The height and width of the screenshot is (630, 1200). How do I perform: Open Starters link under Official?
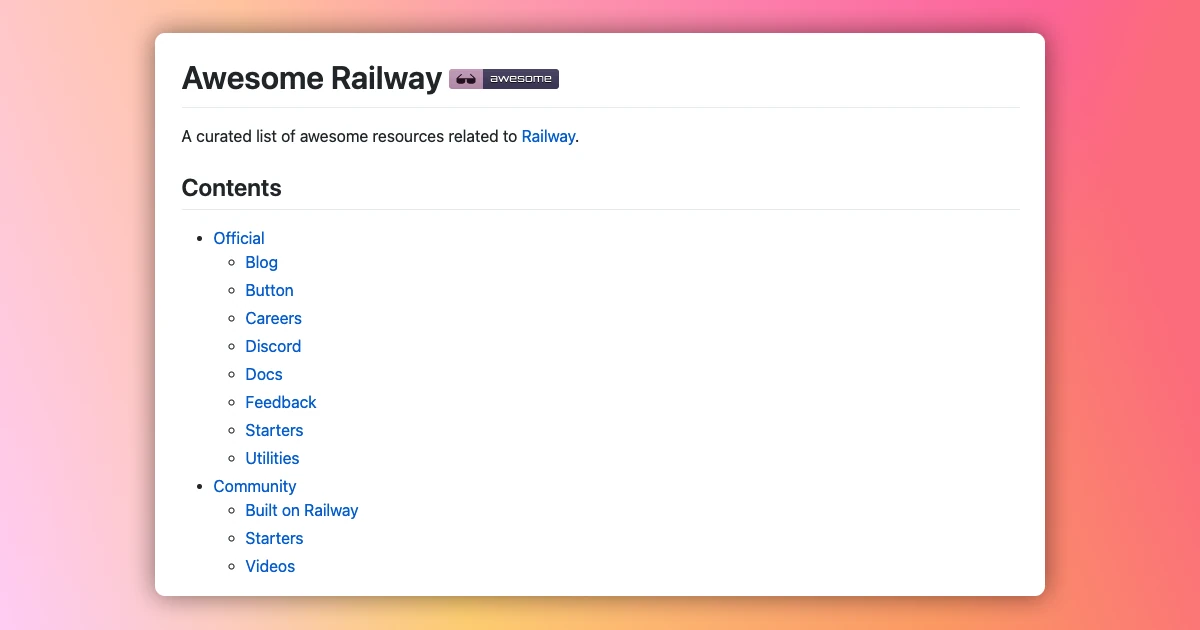pyautogui.click(x=274, y=430)
